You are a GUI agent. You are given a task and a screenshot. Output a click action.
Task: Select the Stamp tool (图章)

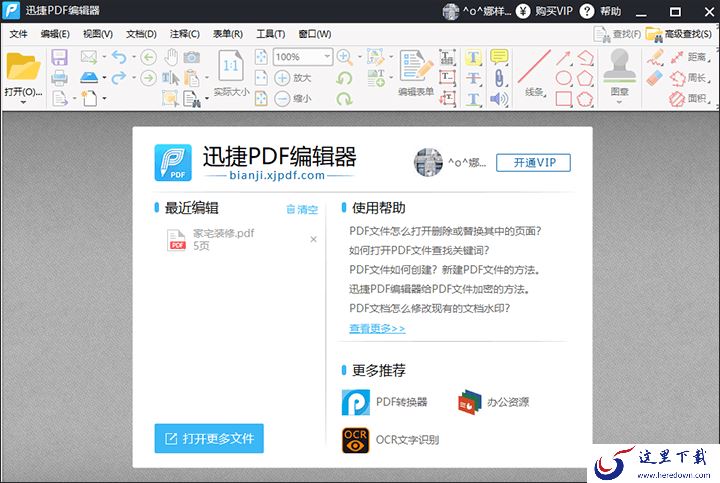tap(619, 72)
